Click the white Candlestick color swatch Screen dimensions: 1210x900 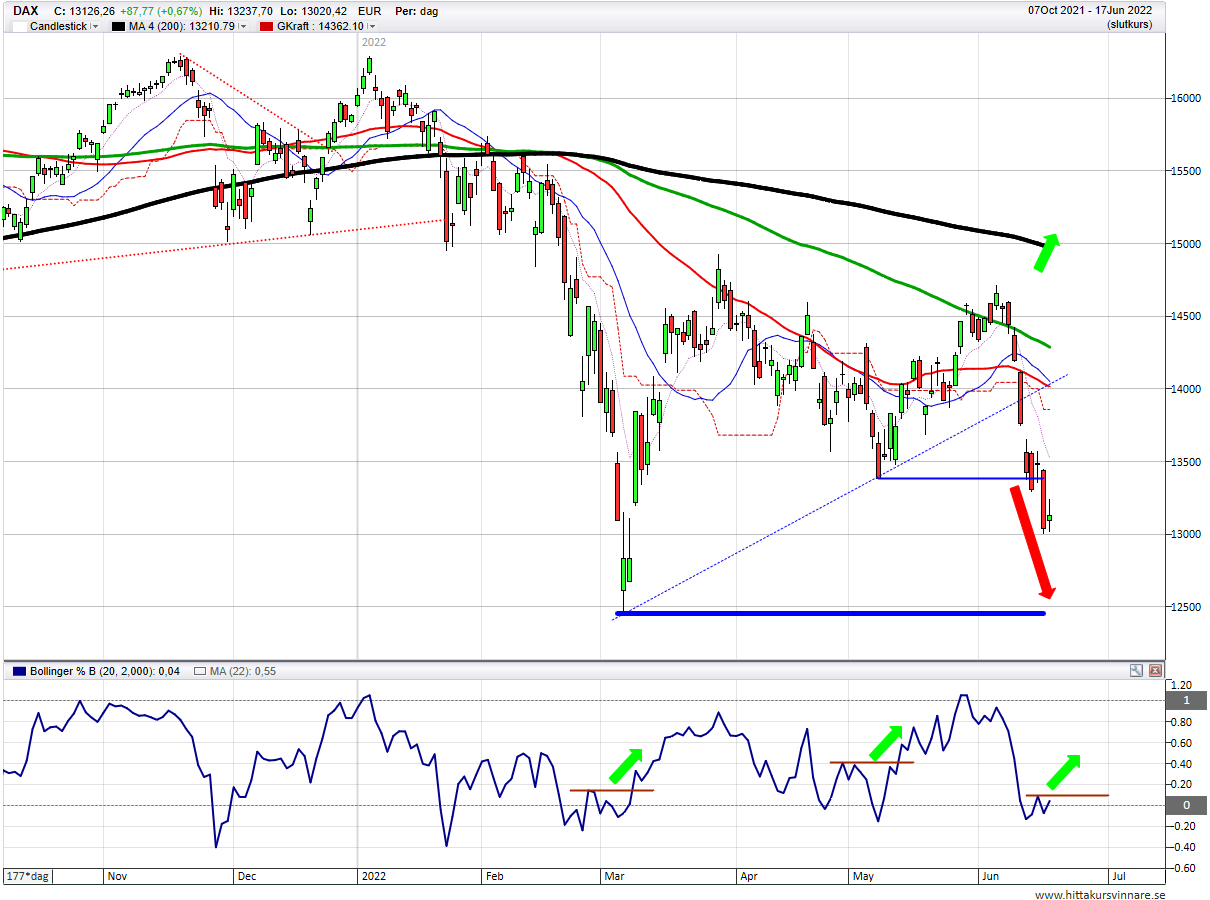pyautogui.click(x=19, y=26)
